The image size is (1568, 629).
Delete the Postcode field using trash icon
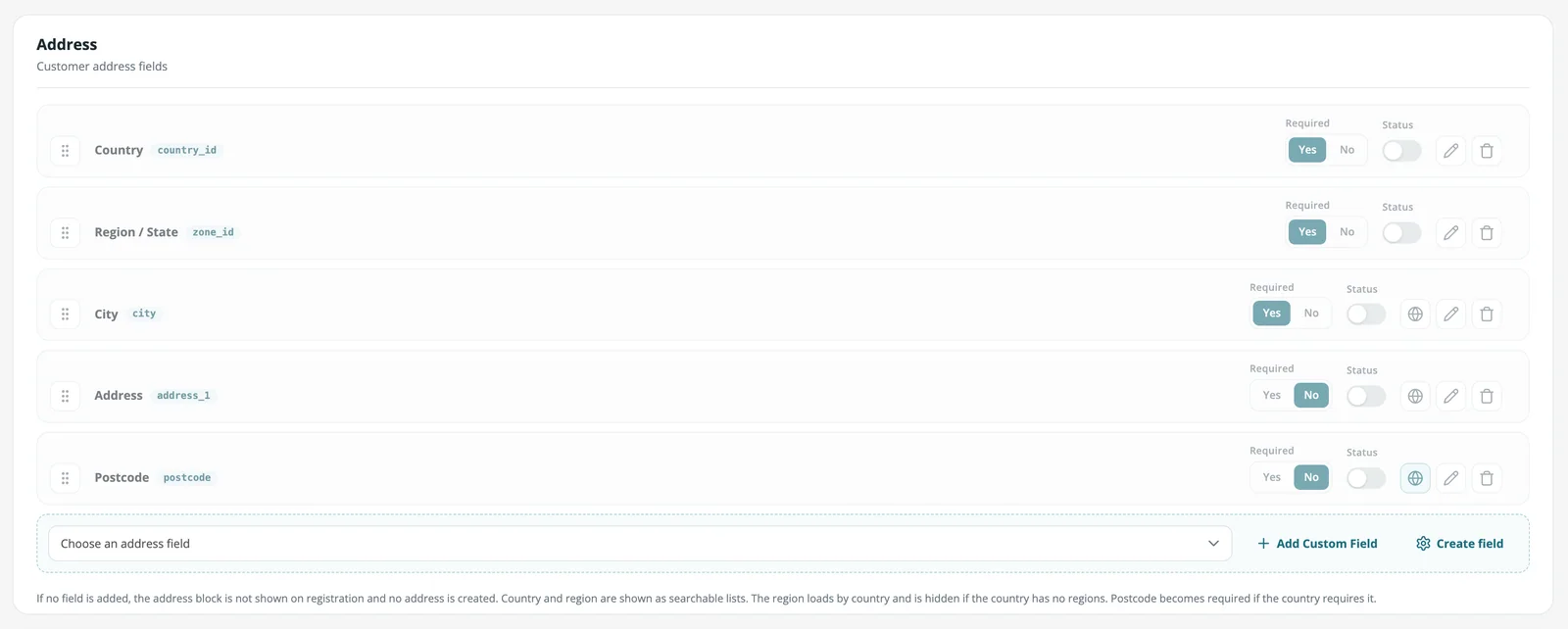pyautogui.click(x=1487, y=478)
